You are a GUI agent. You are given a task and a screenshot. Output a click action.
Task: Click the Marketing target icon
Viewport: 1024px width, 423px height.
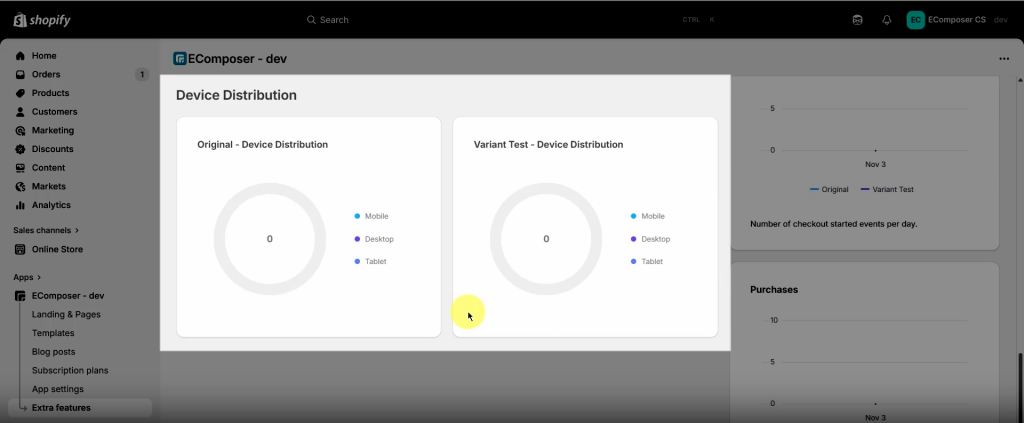tap(20, 131)
